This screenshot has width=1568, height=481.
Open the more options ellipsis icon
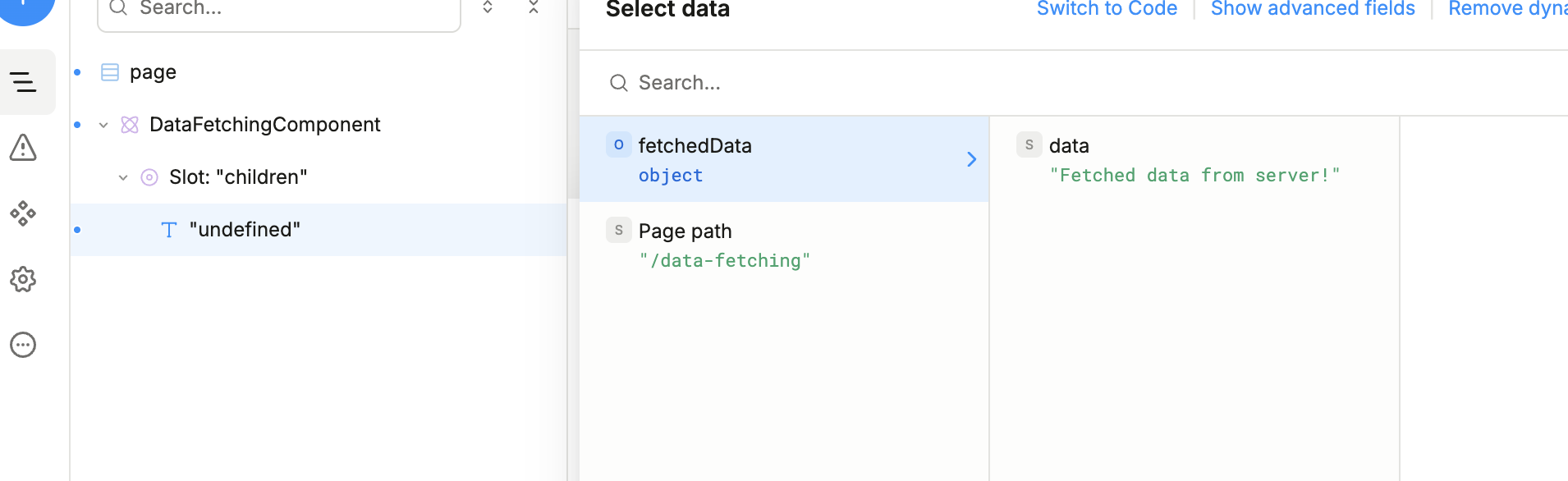click(23, 345)
